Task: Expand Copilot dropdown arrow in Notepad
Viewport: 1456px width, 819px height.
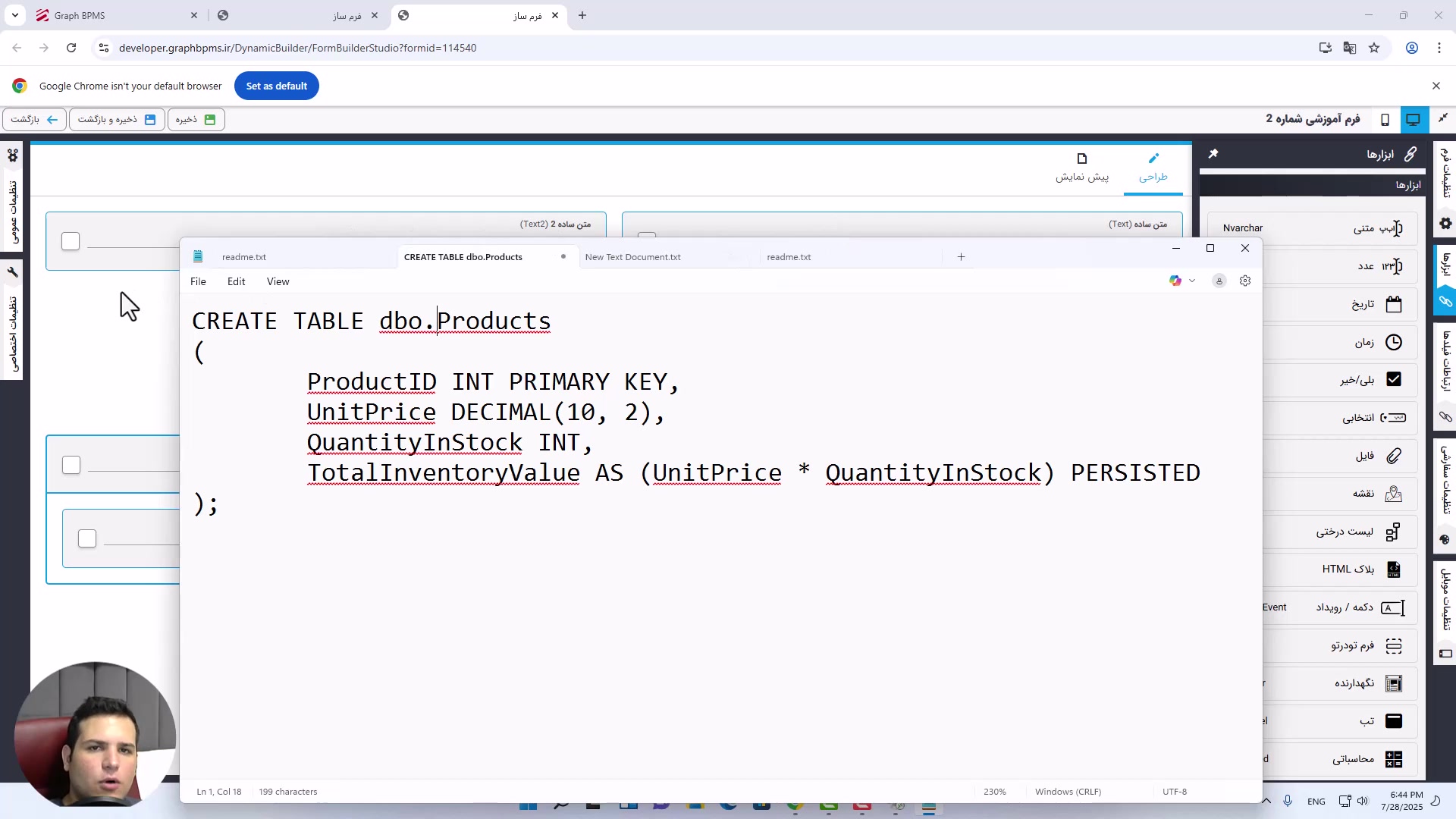Action: (x=1192, y=281)
